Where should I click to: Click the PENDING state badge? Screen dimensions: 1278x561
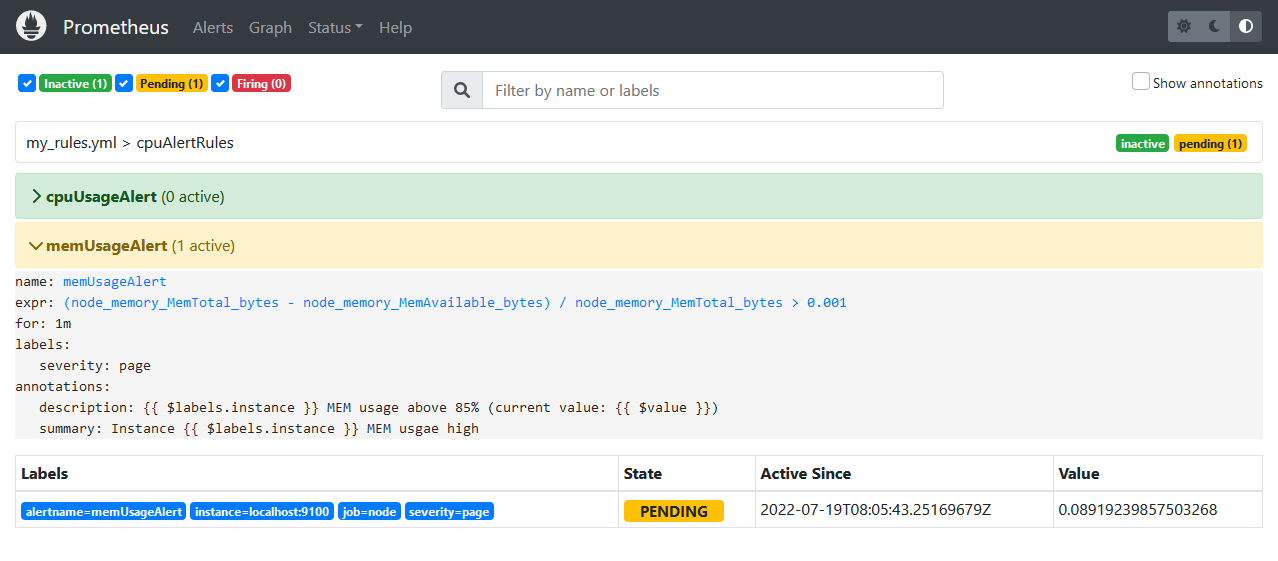[x=674, y=511]
